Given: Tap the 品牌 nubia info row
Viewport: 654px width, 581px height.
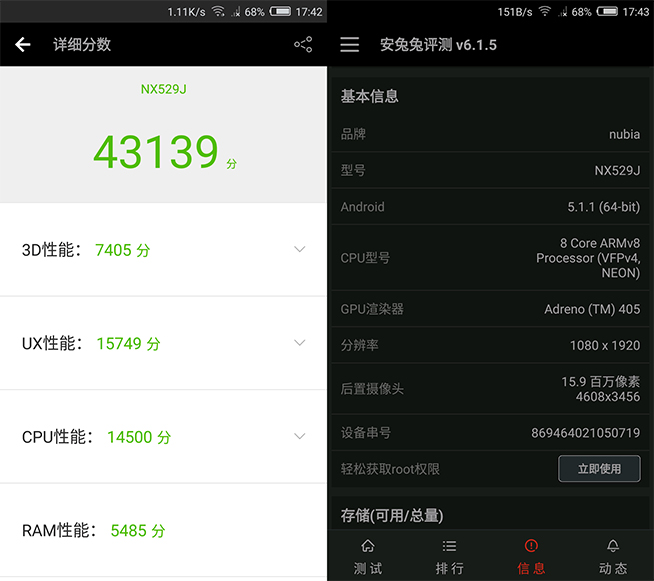Looking at the screenshot, I should point(490,134).
